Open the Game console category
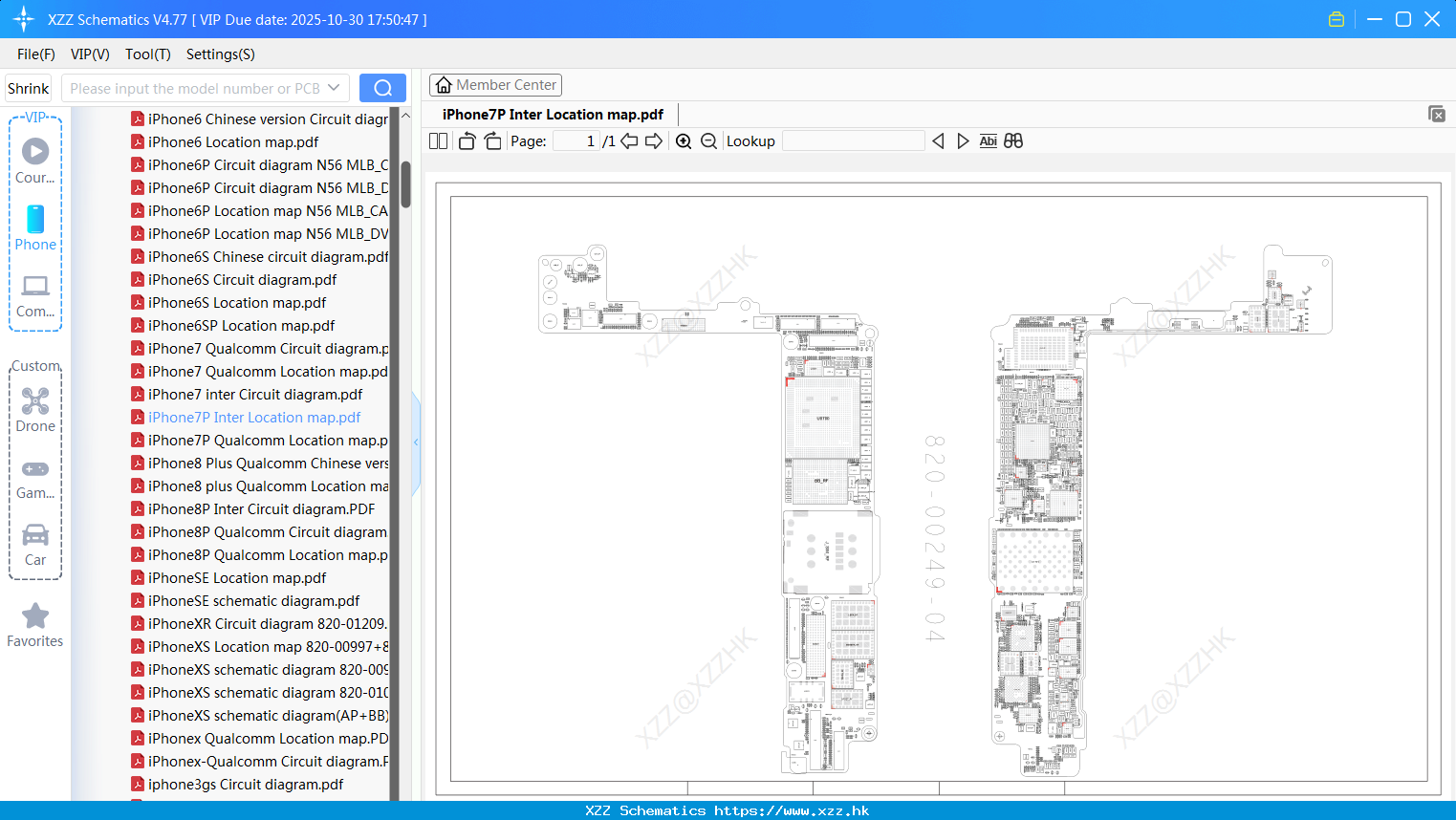The height and width of the screenshot is (820, 1456). tap(35, 478)
